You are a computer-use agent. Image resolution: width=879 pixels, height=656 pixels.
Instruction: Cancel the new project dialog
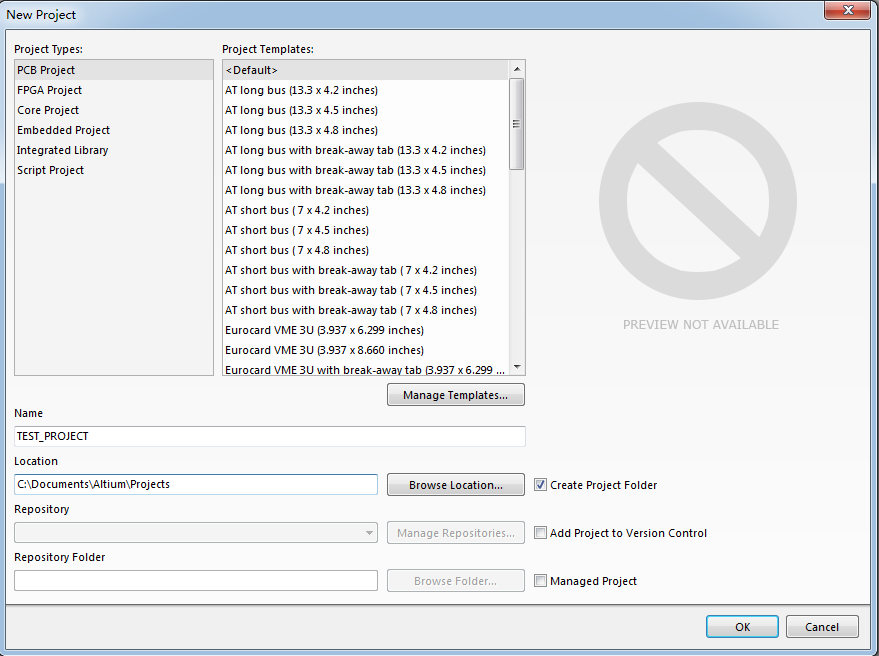click(821, 627)
